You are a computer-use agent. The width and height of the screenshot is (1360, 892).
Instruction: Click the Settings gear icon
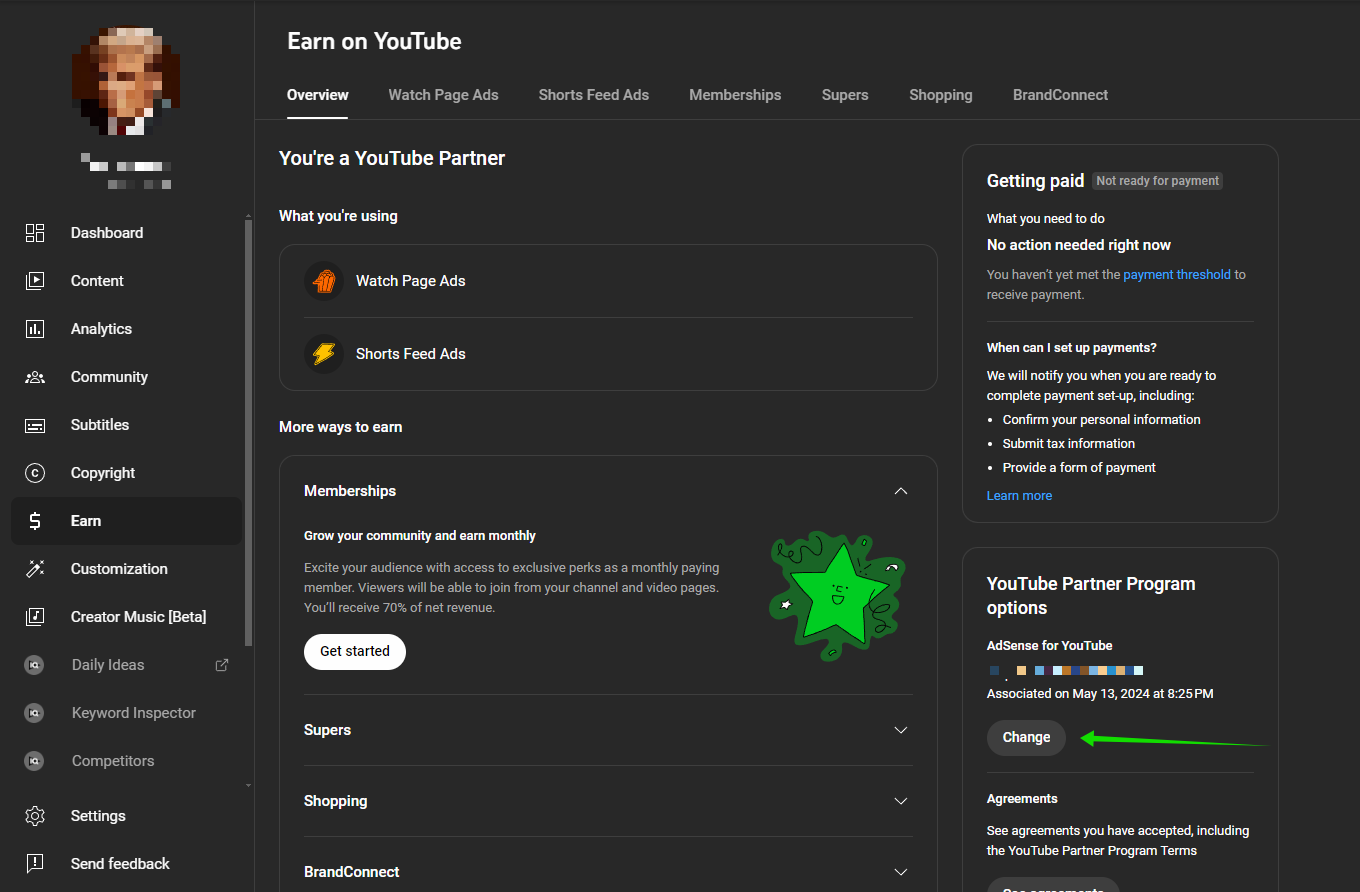tap(35, 816)
